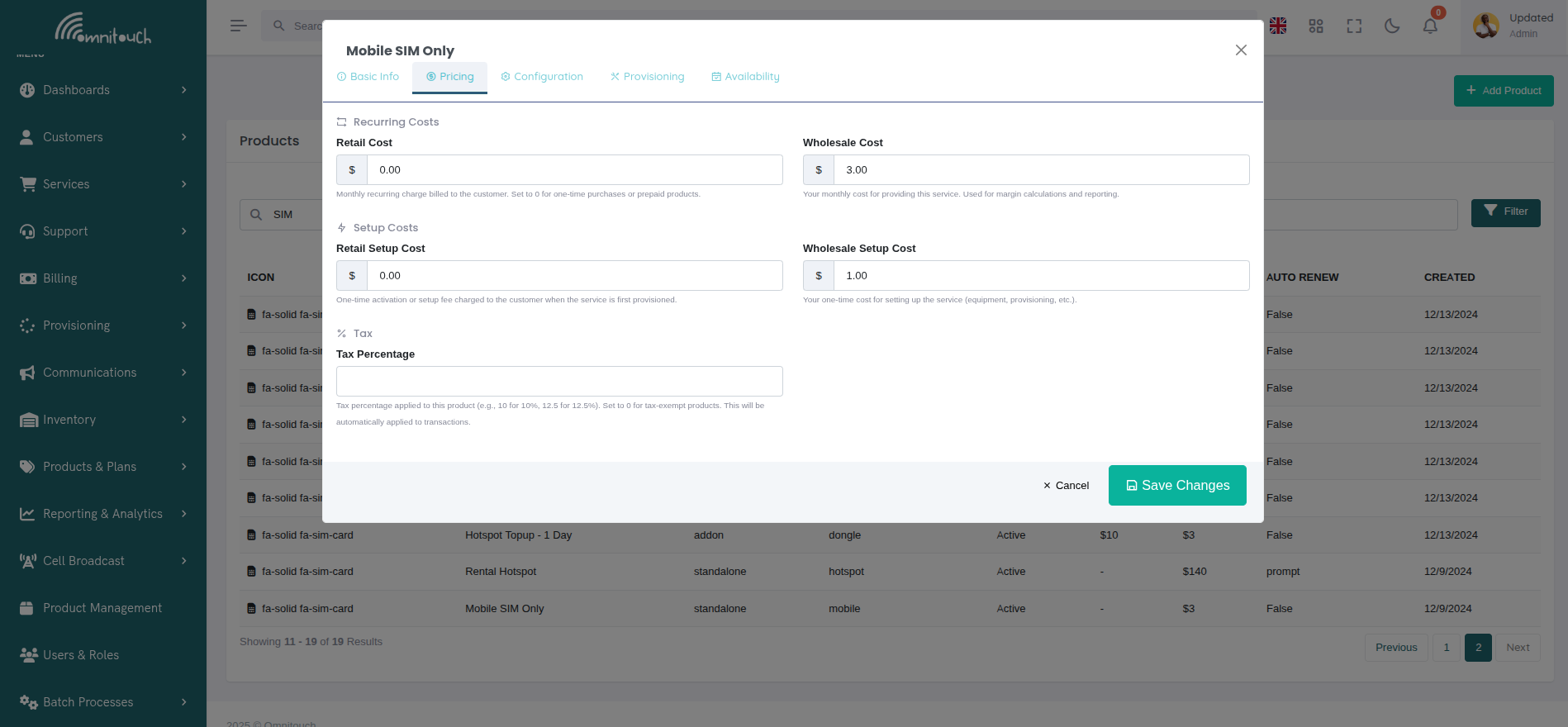The height and width of the screenshot is (727, 1568).
Task: Open the notifications bell
Action: point(1430,26)
